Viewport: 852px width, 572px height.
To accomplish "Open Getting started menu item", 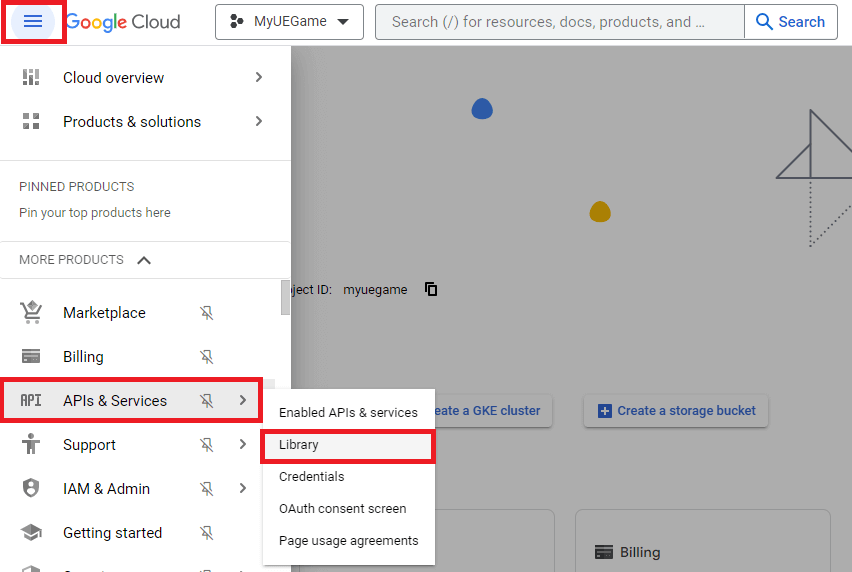I will pyautogui.click(x=112, y=533).
